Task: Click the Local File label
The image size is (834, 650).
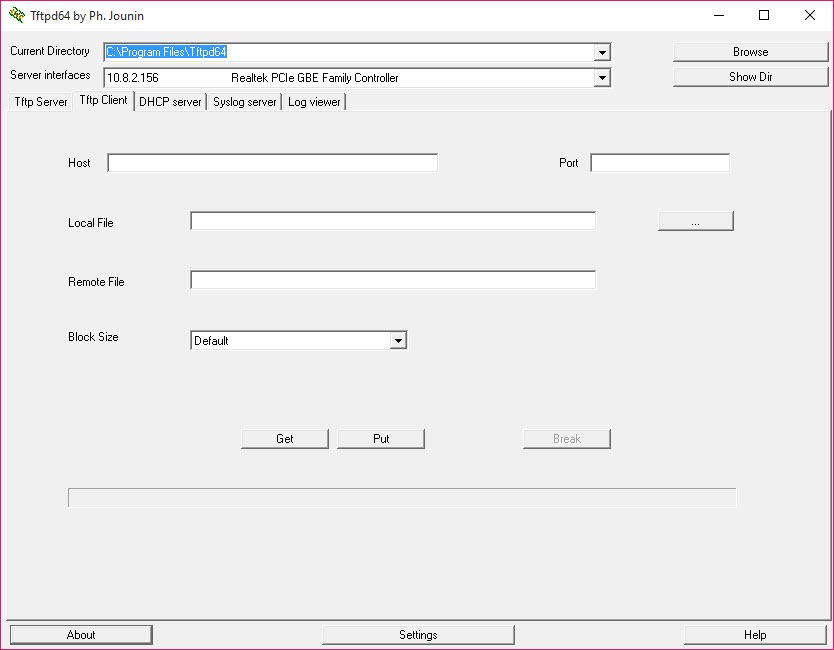Action: point(90,223)
